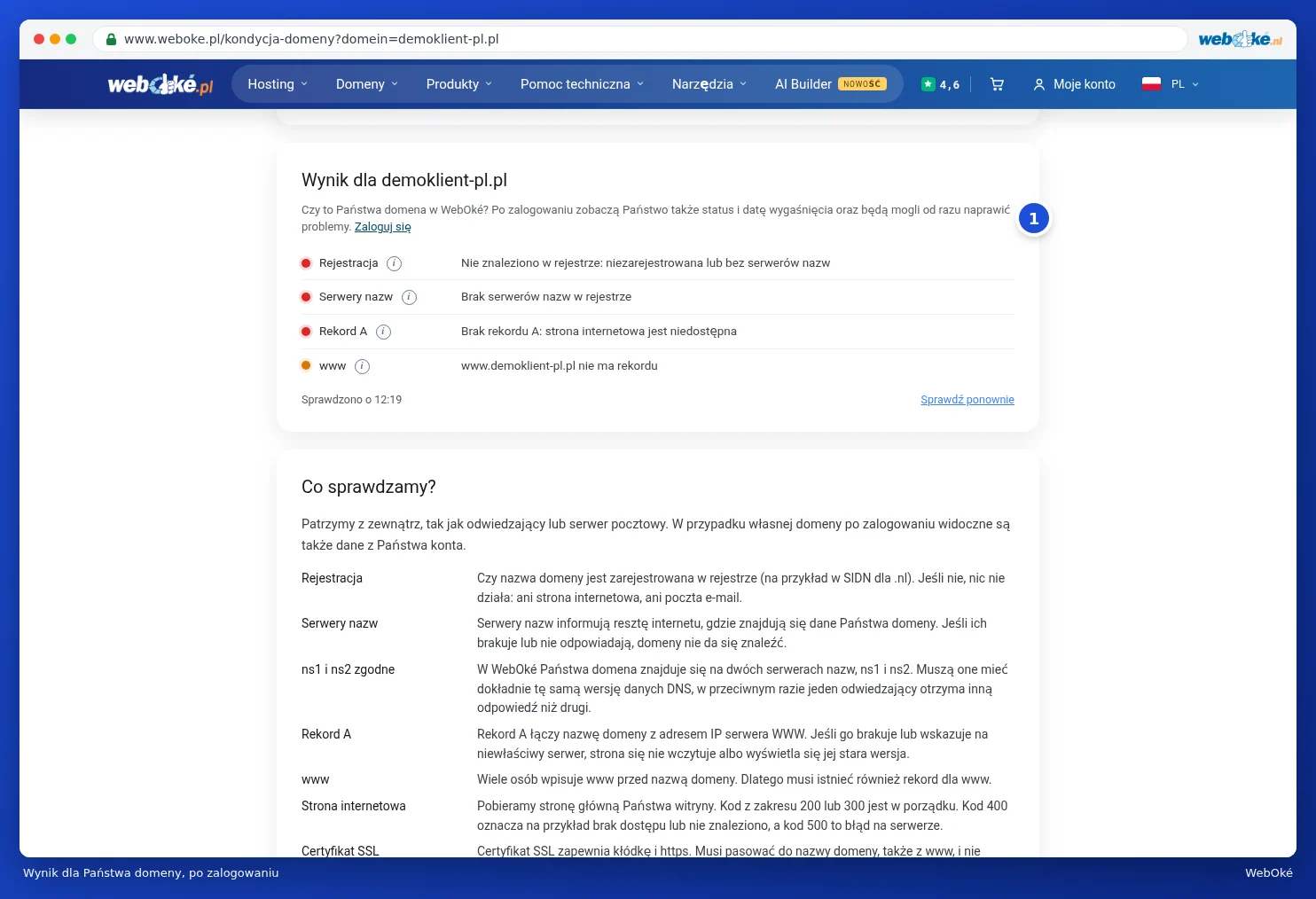The height and width of the screenshot is (899, 1316).
Task: Click the orange www status dot
Action: click(306, 365)
